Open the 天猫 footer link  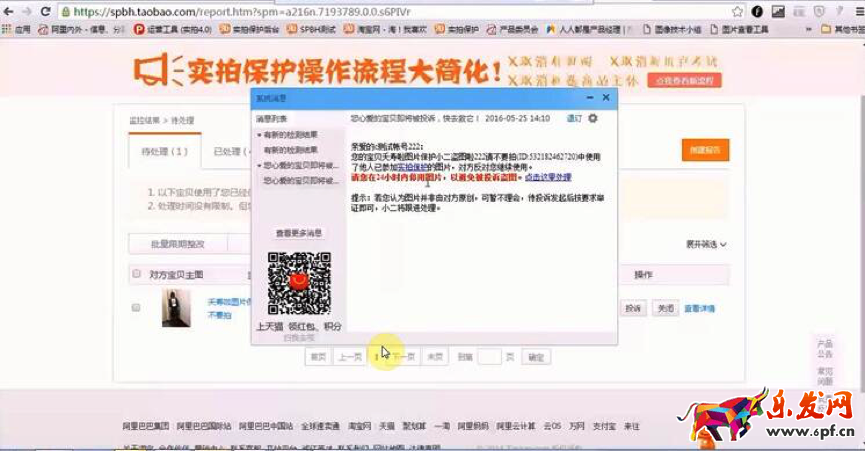coord(387,426)
